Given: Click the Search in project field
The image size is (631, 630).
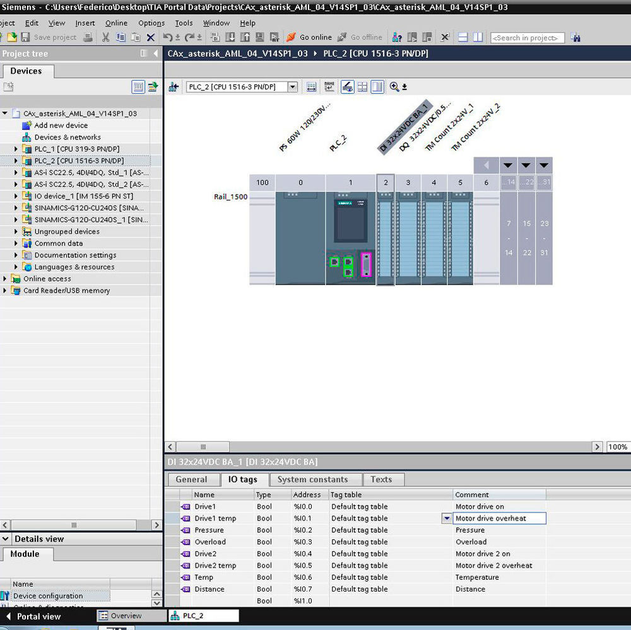Looking at the screenshot, I should pyautogui.click(x=527, y=38).
